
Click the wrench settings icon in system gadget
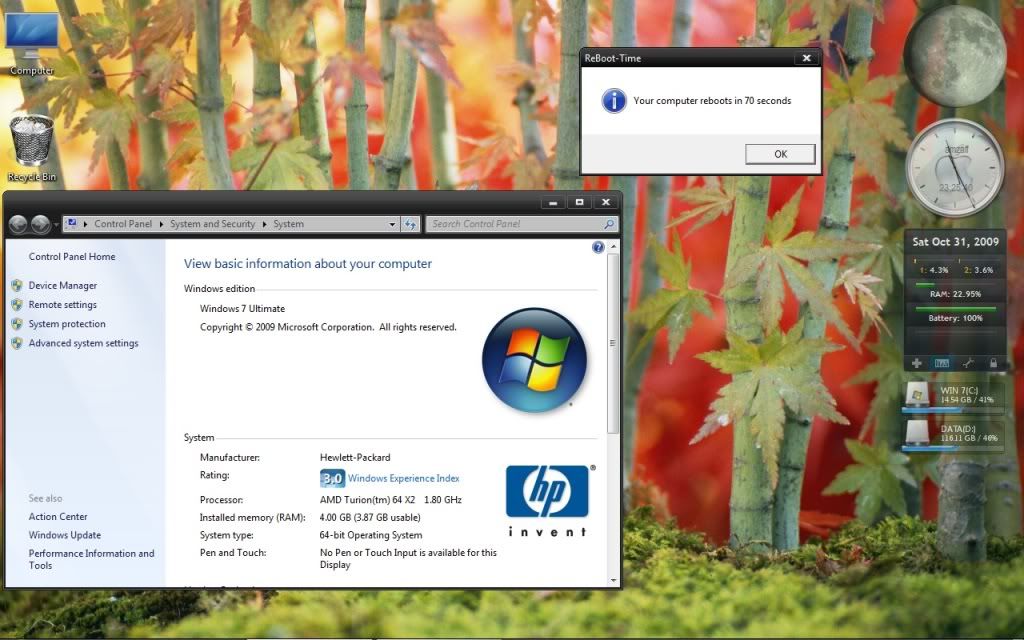coord(967,362)
